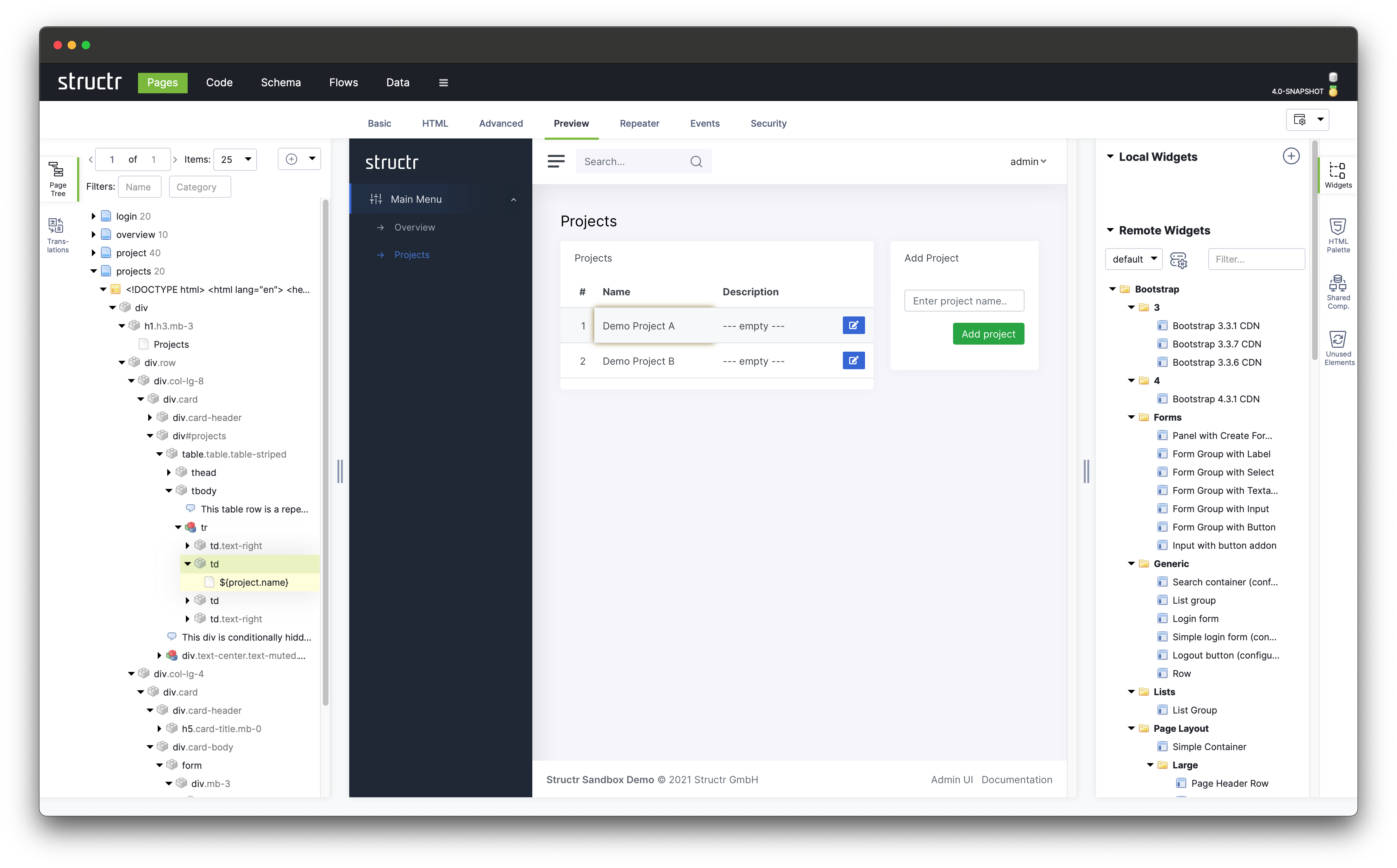Open Shared Components panel
The image size is (1397, 868).
click(1338, 291)
